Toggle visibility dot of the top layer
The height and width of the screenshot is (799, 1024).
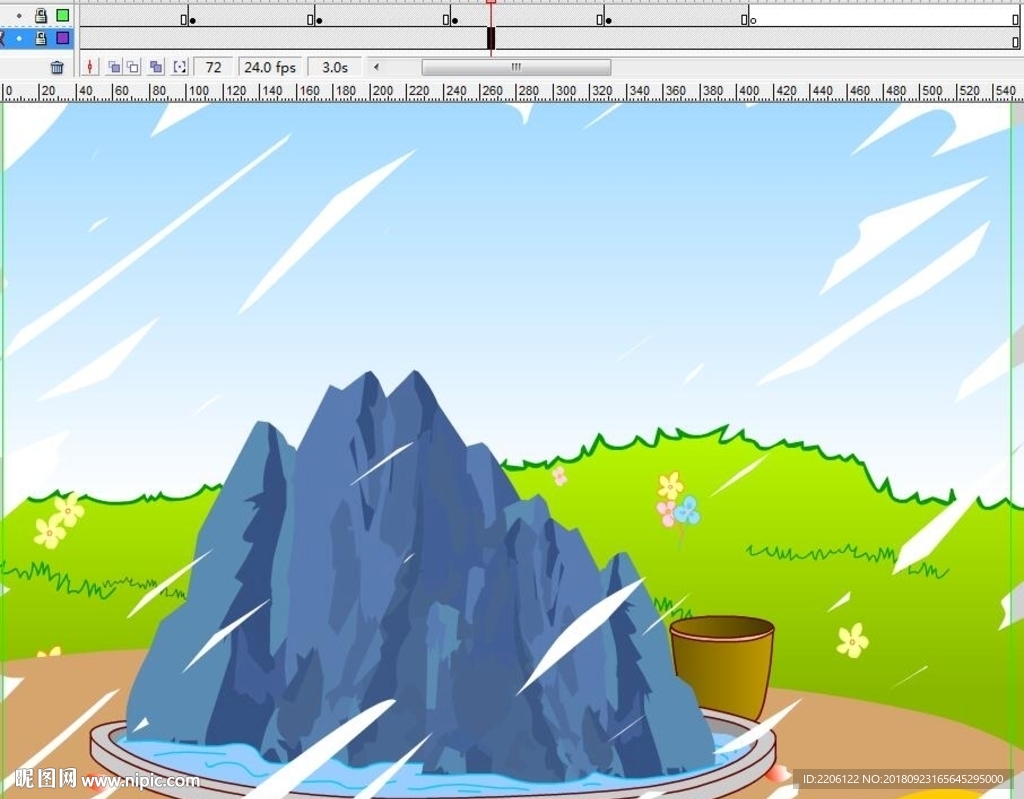(19, 16)
